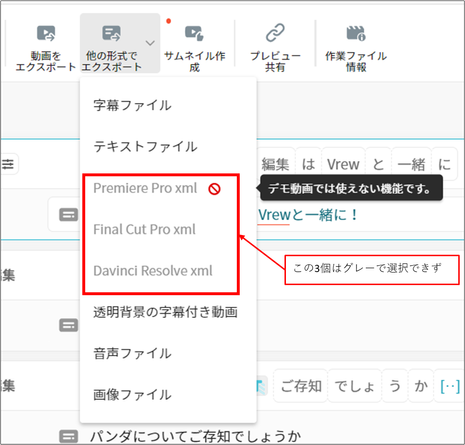Click the ご存知 word chip
The width and height of the screenshot is (465, 445).
301,386
